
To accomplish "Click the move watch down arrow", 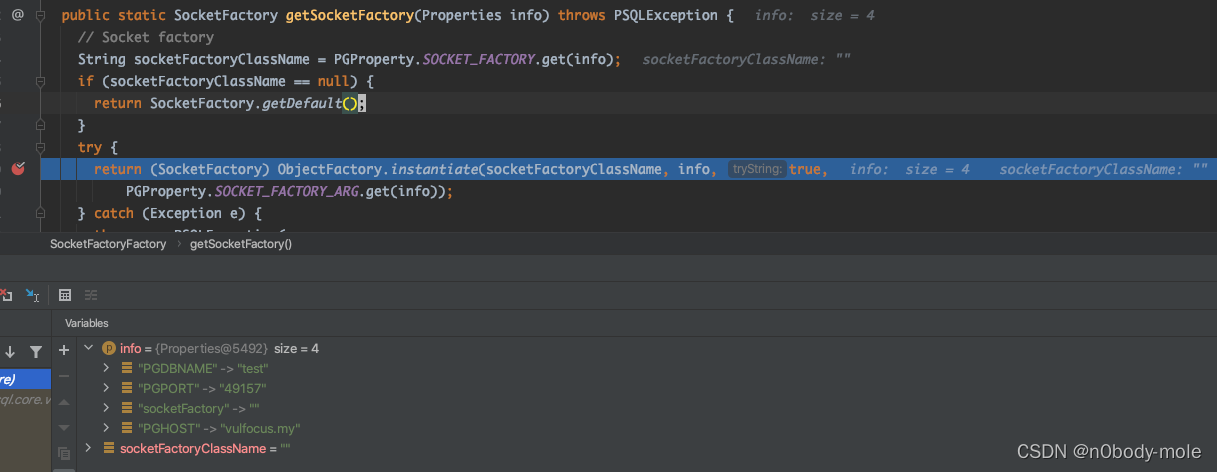I will tap(65, 427).
